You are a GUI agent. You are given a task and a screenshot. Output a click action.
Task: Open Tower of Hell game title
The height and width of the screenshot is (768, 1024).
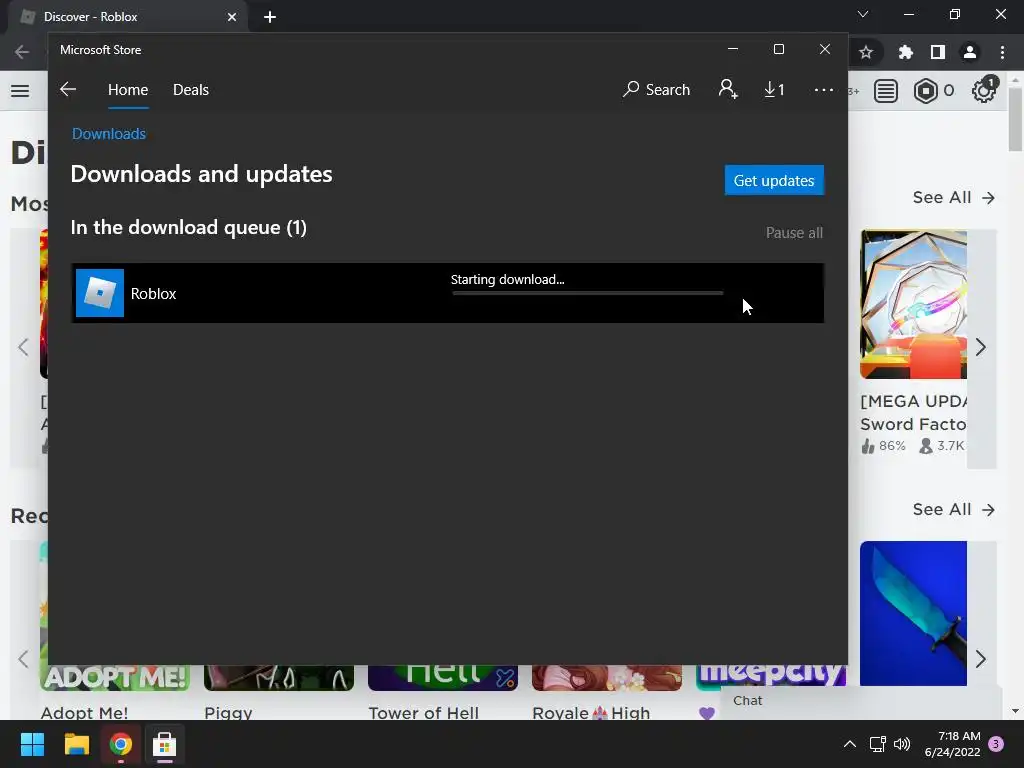(x=423, y=712)
